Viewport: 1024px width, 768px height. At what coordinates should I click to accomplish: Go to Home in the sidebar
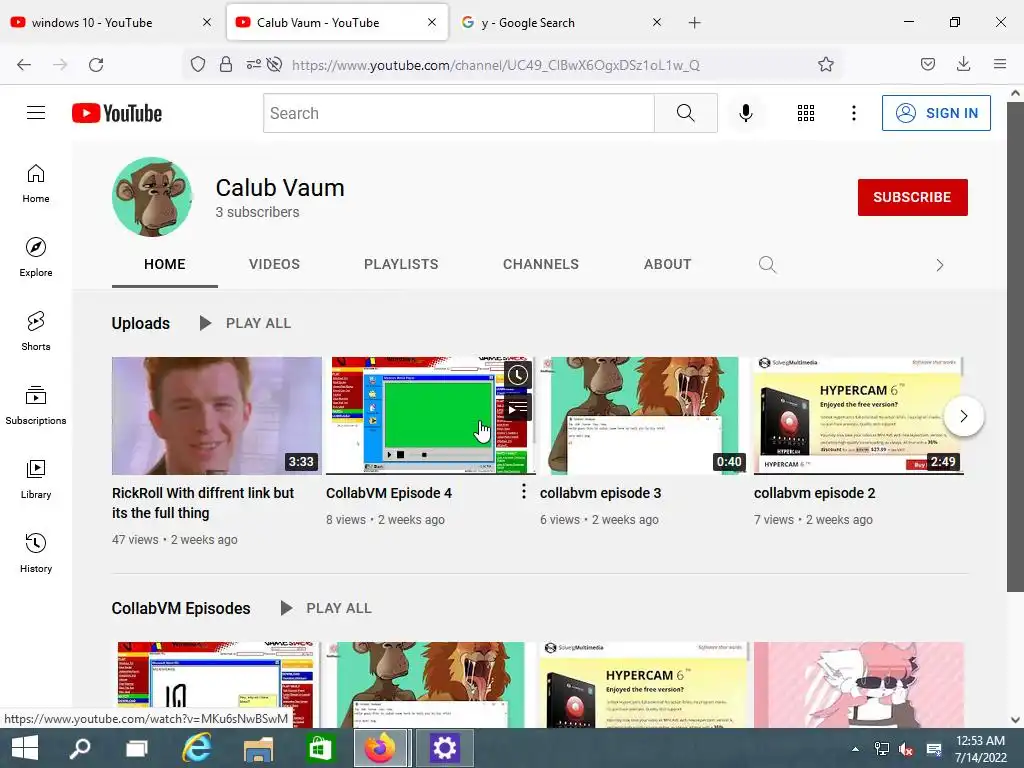36,184
